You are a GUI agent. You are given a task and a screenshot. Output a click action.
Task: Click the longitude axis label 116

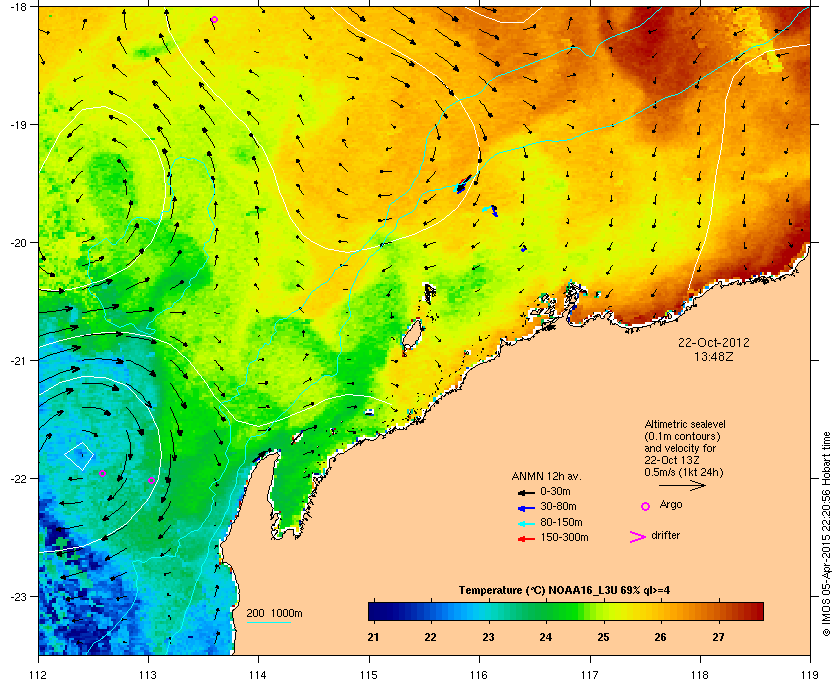coord(479,674)
